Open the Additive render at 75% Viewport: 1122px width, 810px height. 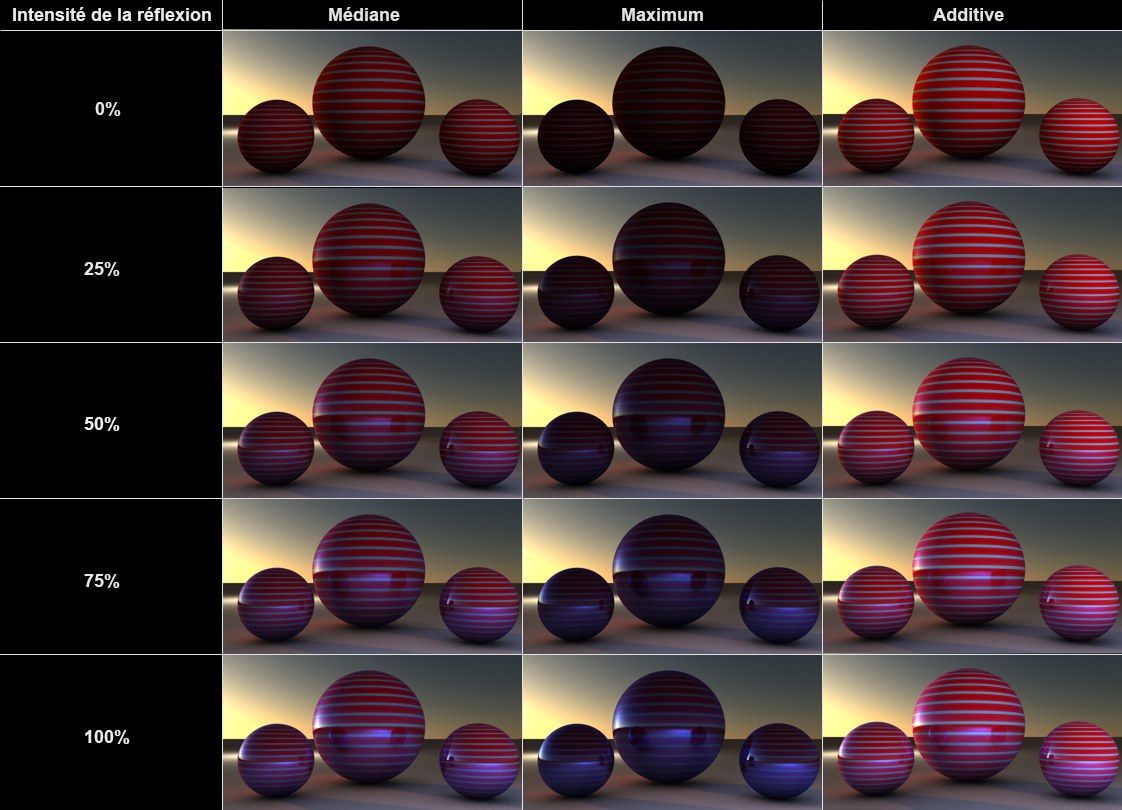972,576
